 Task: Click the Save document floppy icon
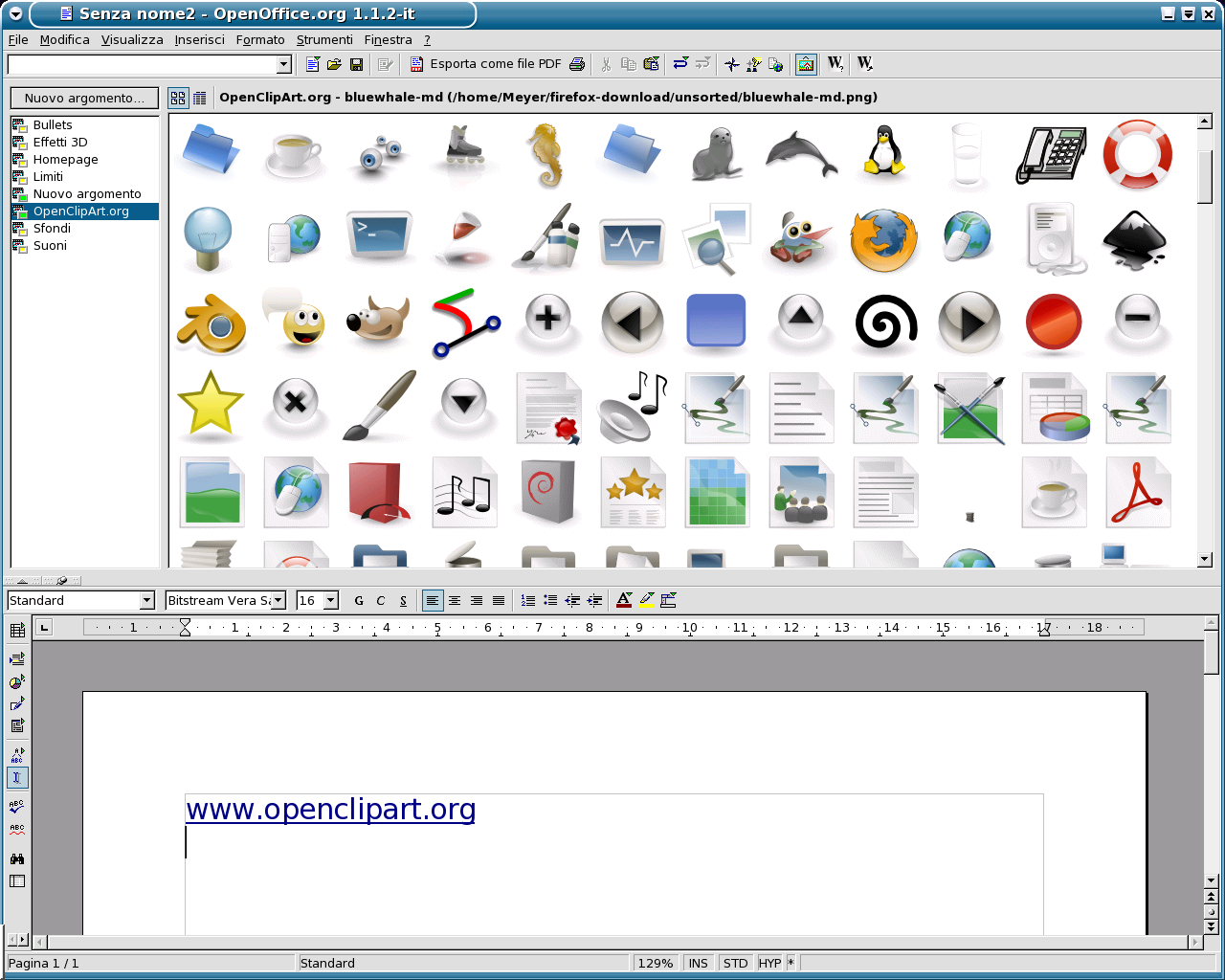point(356,64)
